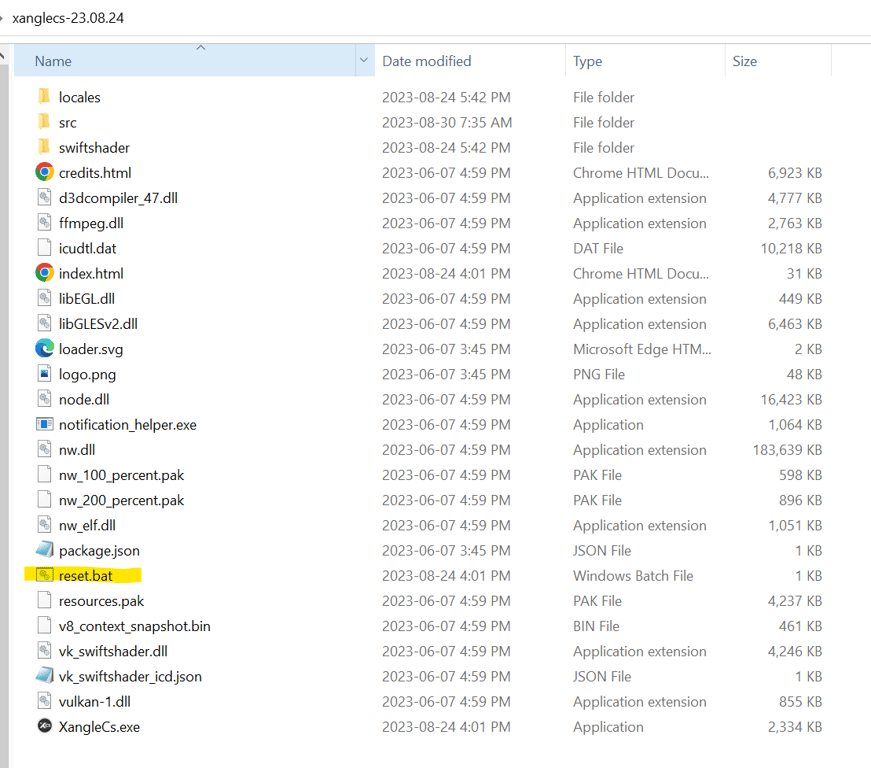Click the xanglecs-23.08.24 breadcrumb path
871x768 pixels.
pyautogui.click(x=68, y=18)
